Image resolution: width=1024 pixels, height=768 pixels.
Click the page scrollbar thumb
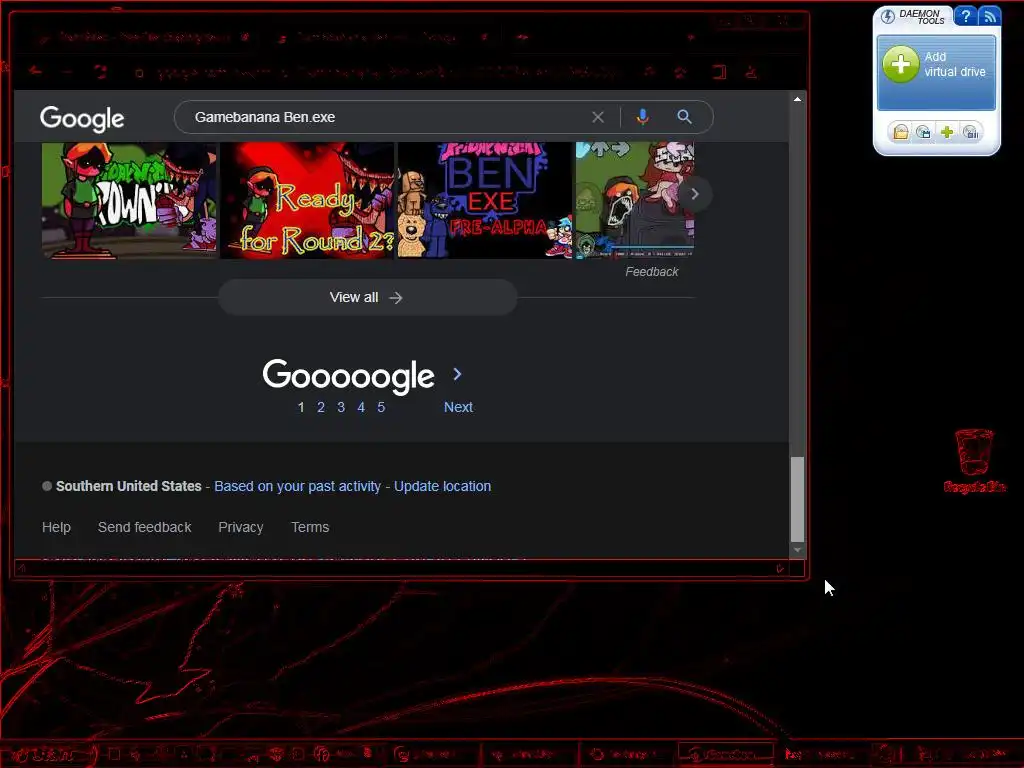tap(797, 500)
